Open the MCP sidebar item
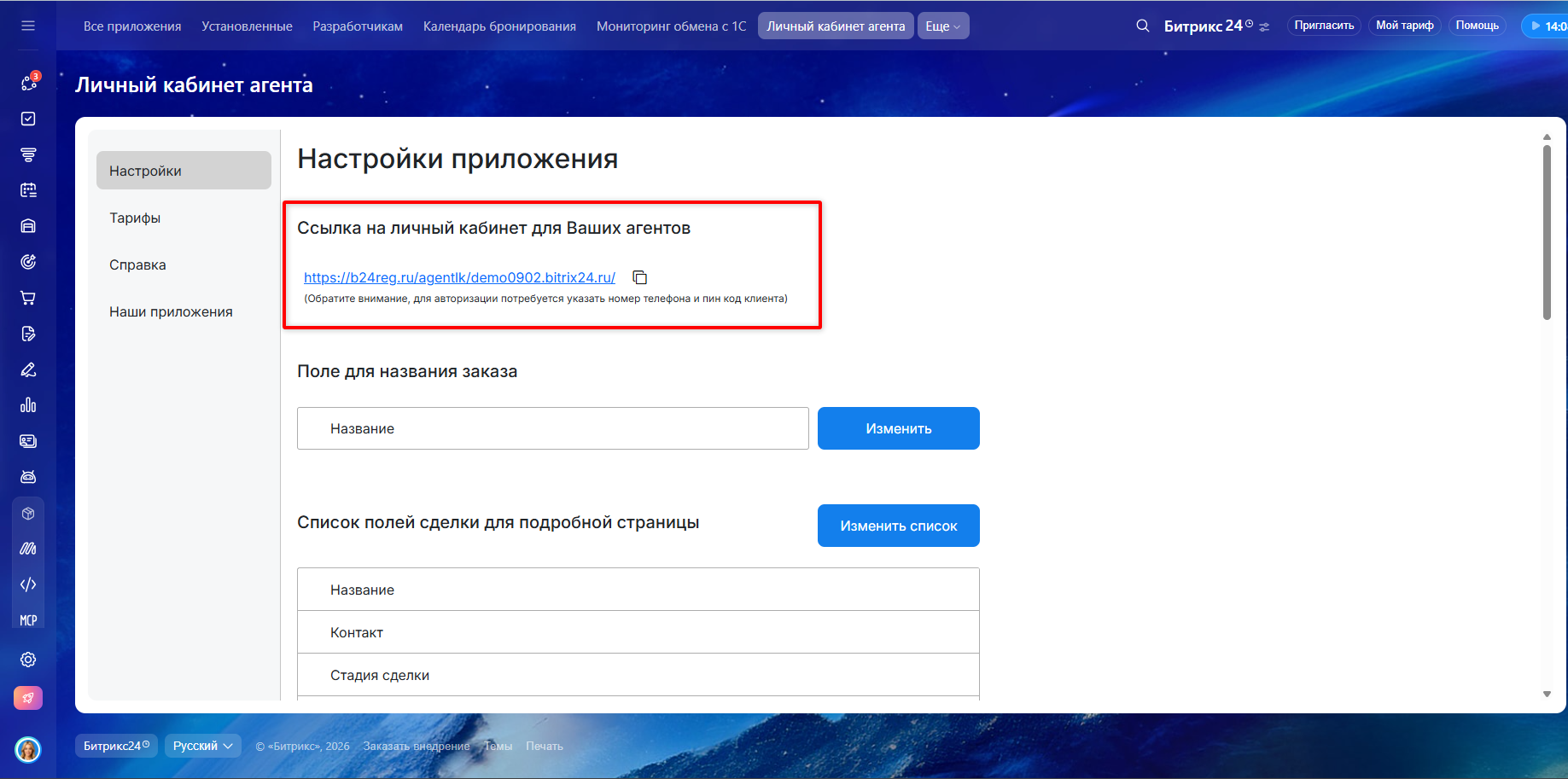Screen dimensions: 1568x779 click(x=28, y=620)
